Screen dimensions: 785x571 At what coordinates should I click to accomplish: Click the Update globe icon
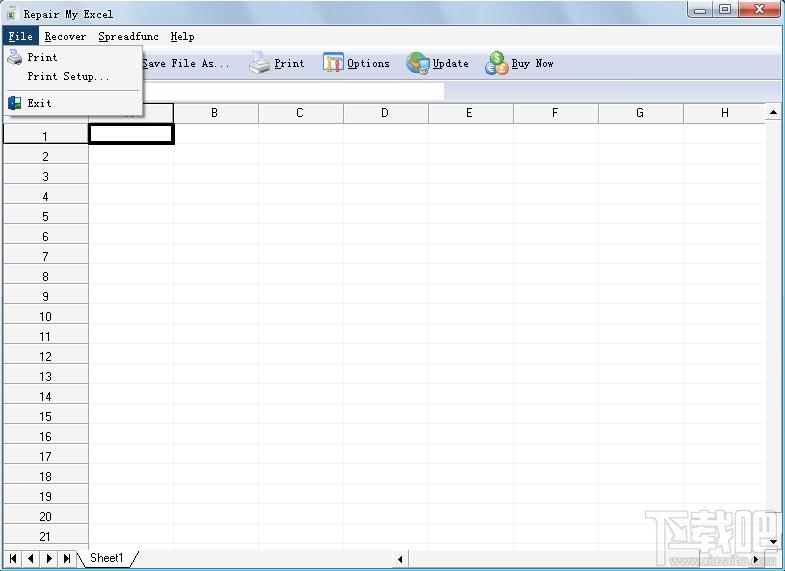(x=418, y=63)
